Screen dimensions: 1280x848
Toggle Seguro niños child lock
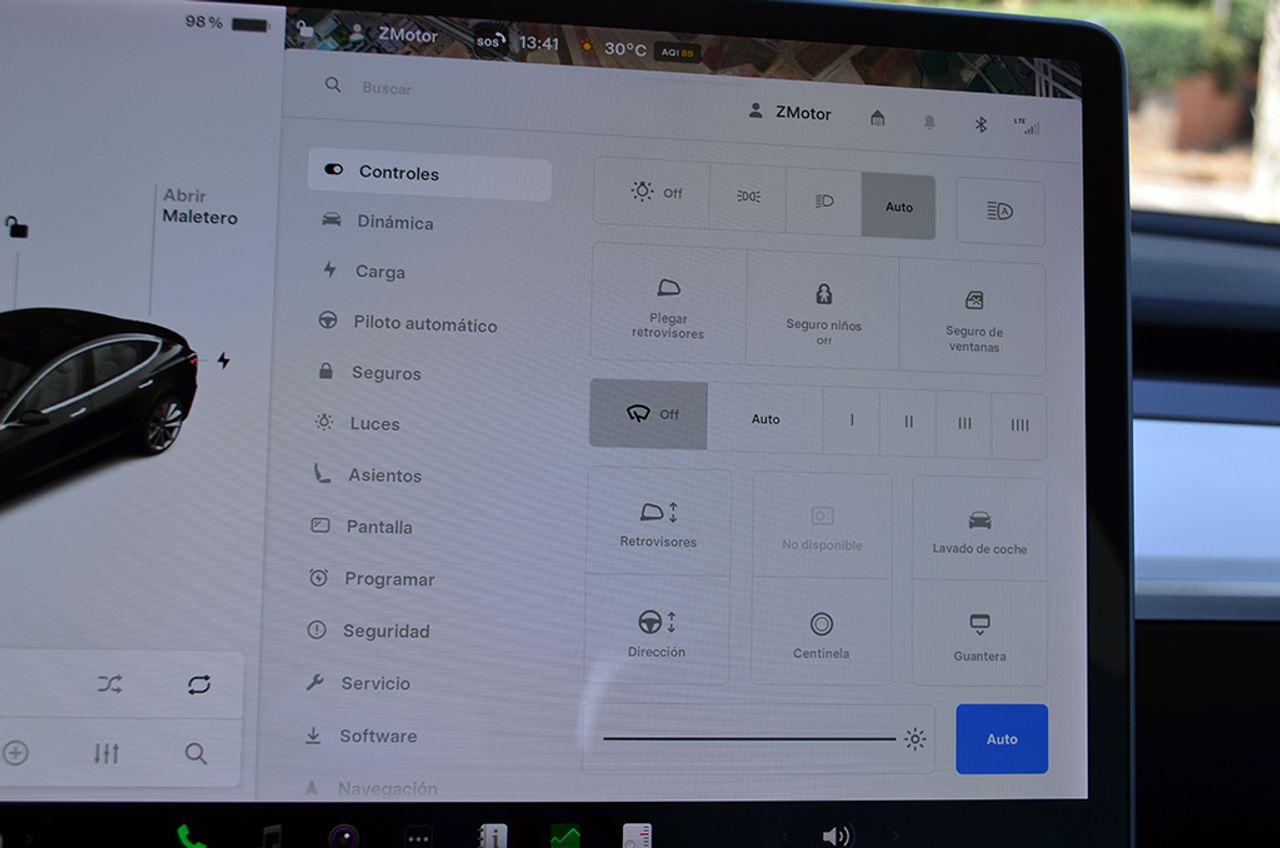[823, 311]
